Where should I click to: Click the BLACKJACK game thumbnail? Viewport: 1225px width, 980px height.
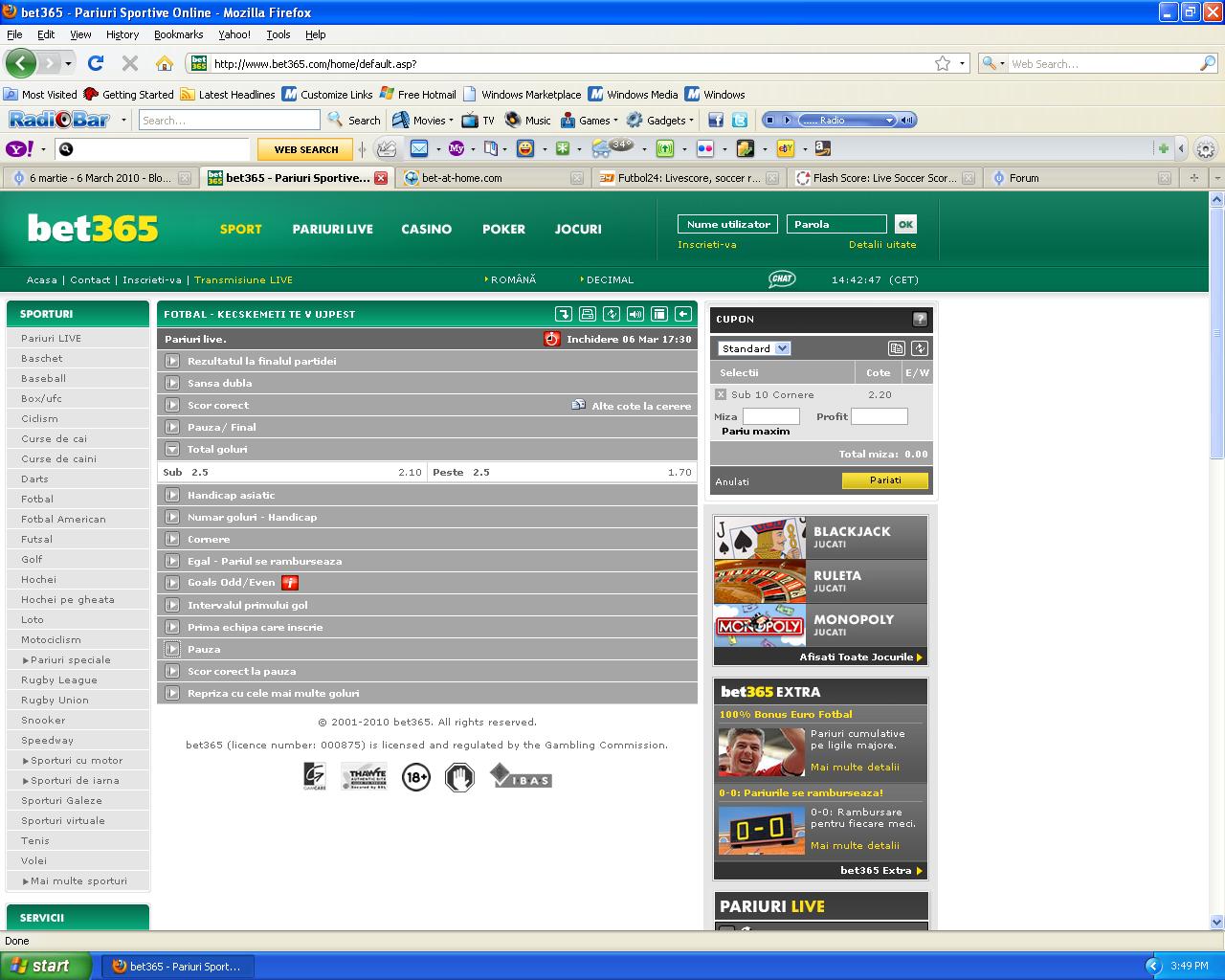760,538
